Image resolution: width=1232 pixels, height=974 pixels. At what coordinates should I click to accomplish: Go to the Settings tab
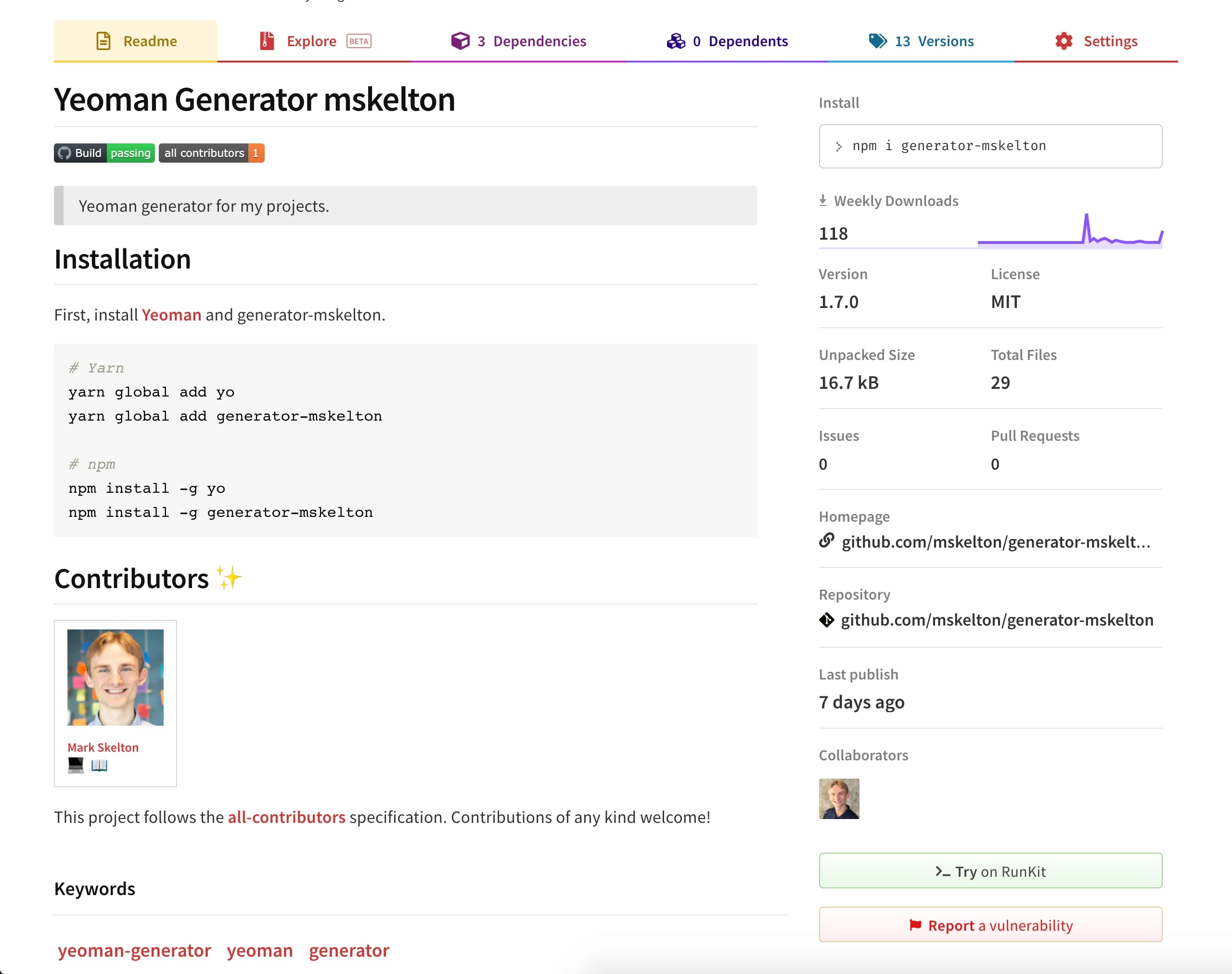tap(1096, 41)
